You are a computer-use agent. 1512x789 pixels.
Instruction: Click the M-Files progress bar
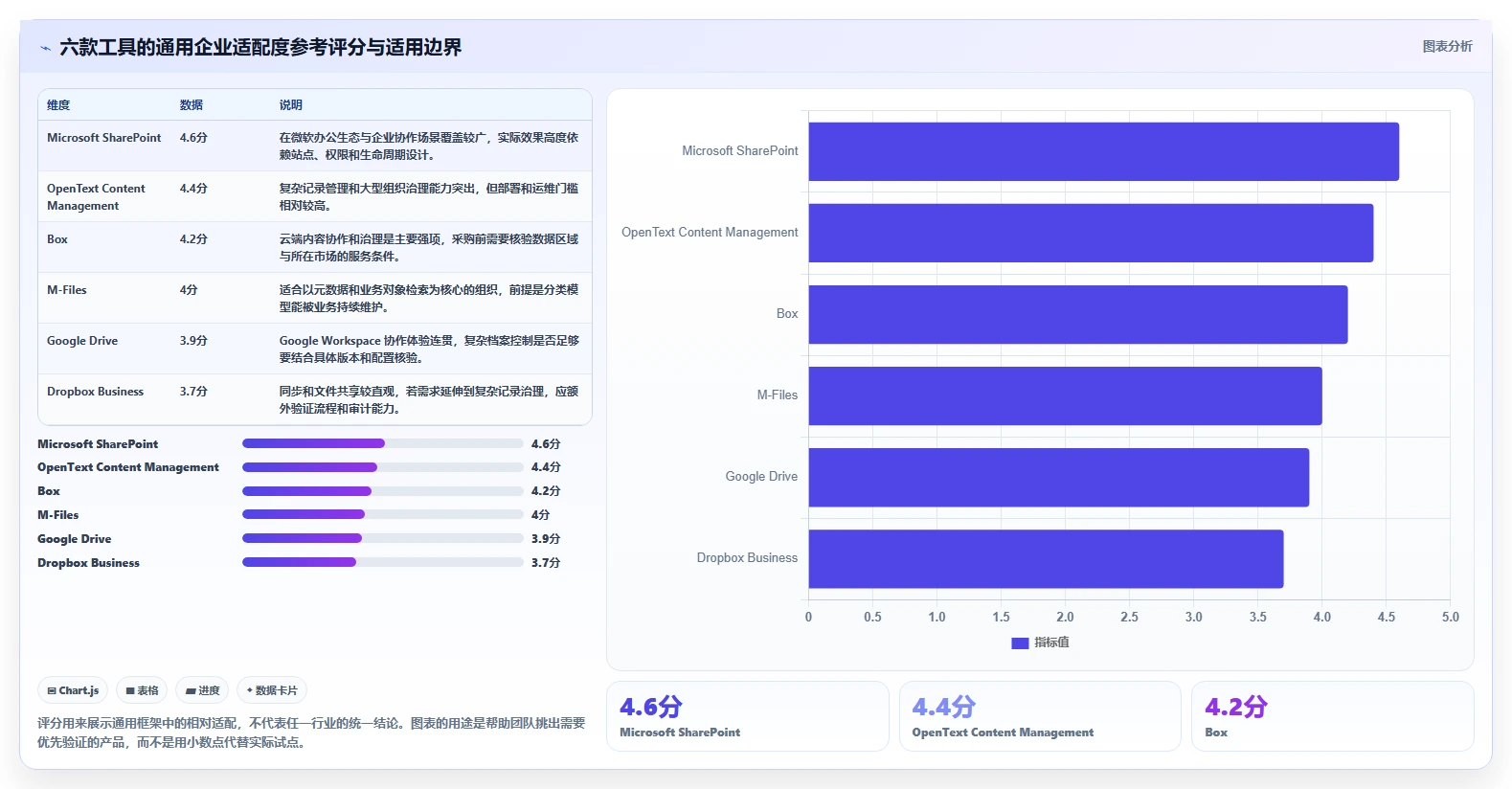[383, 514]
